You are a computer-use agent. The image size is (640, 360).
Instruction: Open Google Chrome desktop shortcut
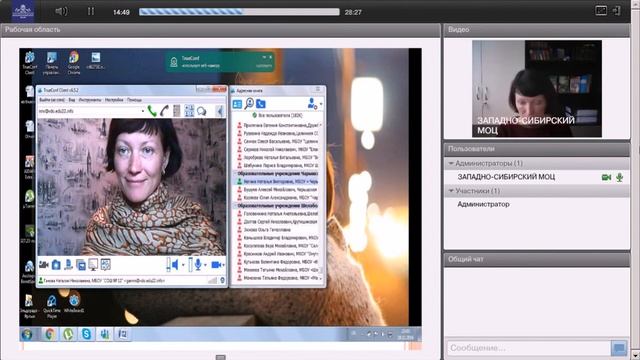click(x=74, y=63)
